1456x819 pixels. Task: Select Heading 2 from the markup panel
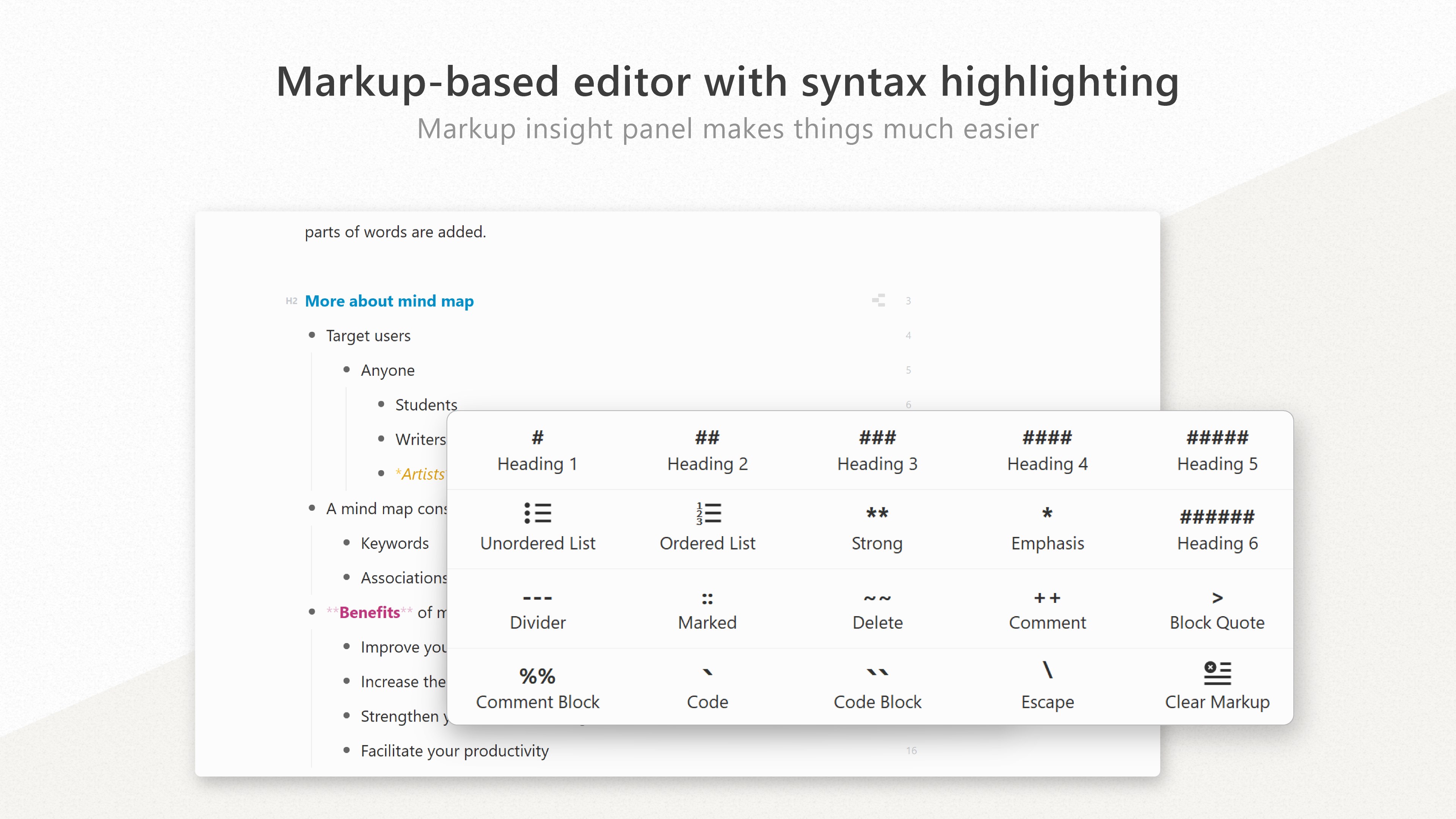[x=707, y=450]
